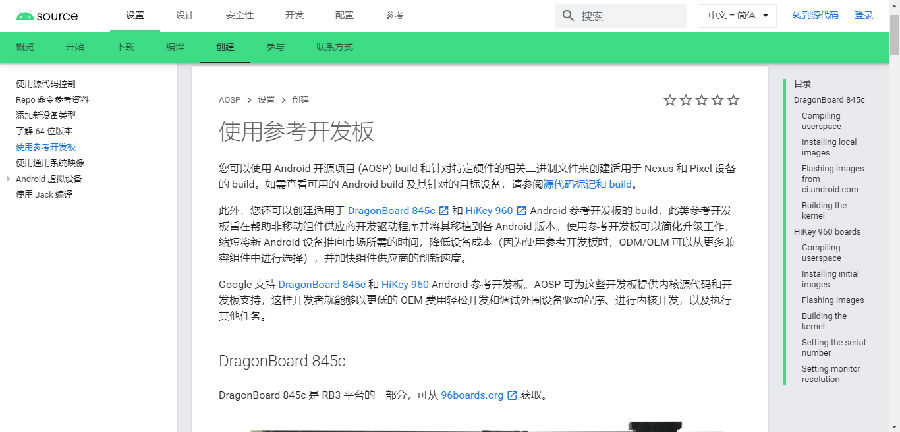
Task: Click the AOSP breadcrumb link
Action: point(230,100)
